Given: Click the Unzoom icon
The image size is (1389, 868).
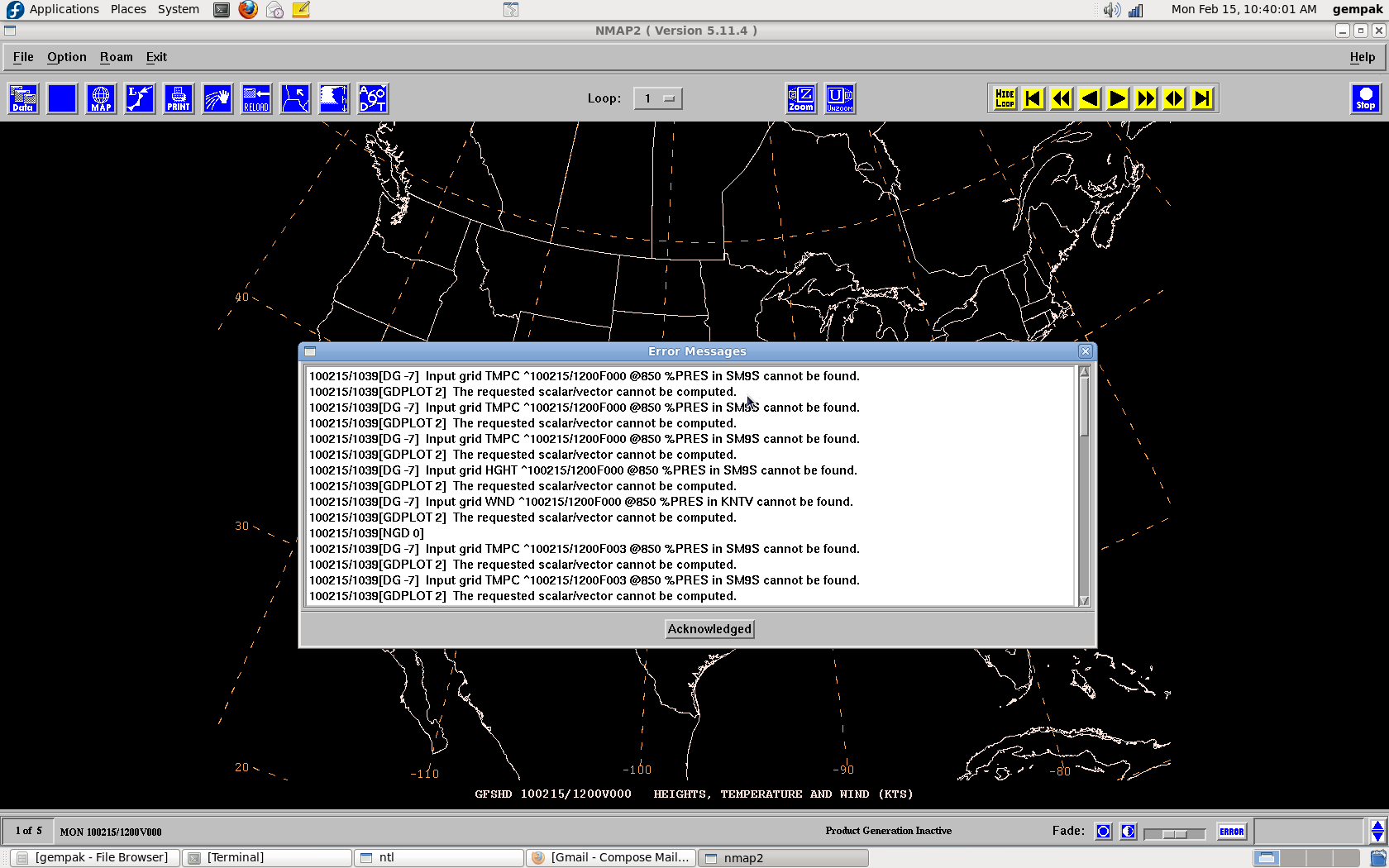Looking at the screenshot, I should click(x=839, y=98).
